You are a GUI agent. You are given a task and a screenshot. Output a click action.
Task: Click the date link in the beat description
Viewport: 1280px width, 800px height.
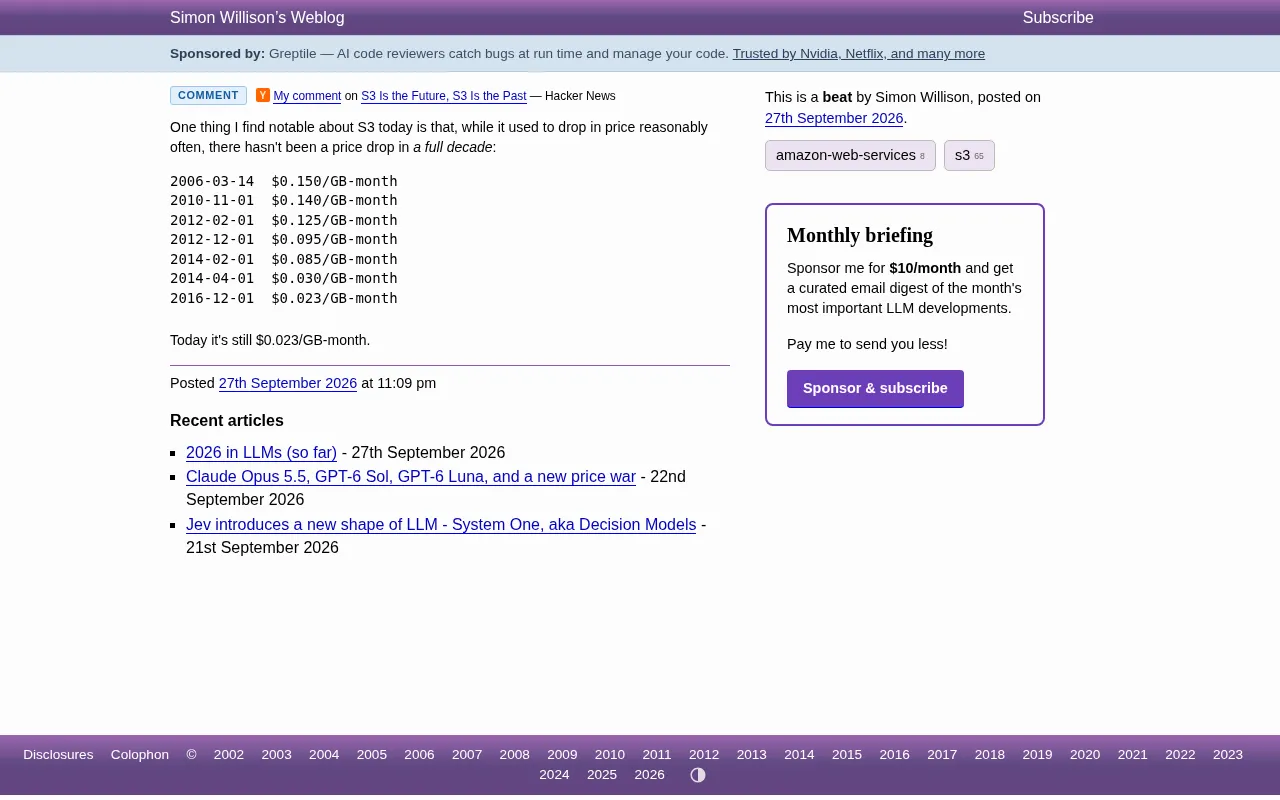pyautogui.click(x=834, y=118)
